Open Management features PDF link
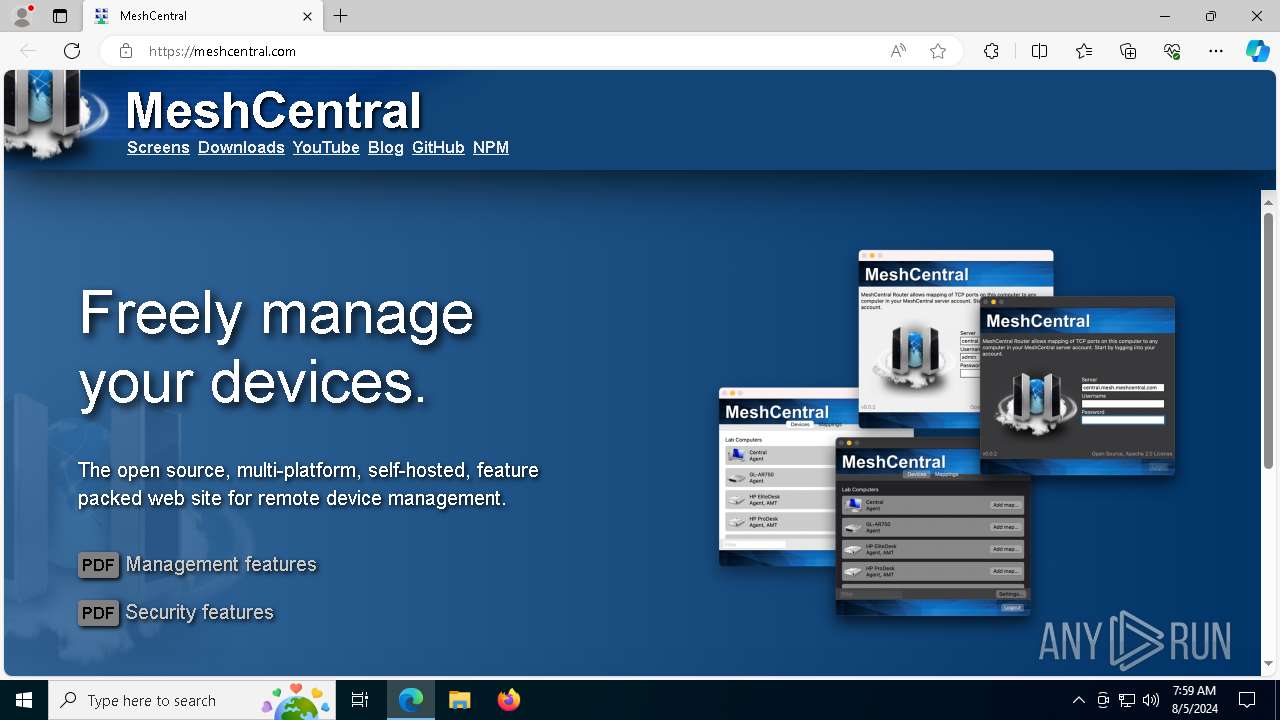 [x=221, y=565]
